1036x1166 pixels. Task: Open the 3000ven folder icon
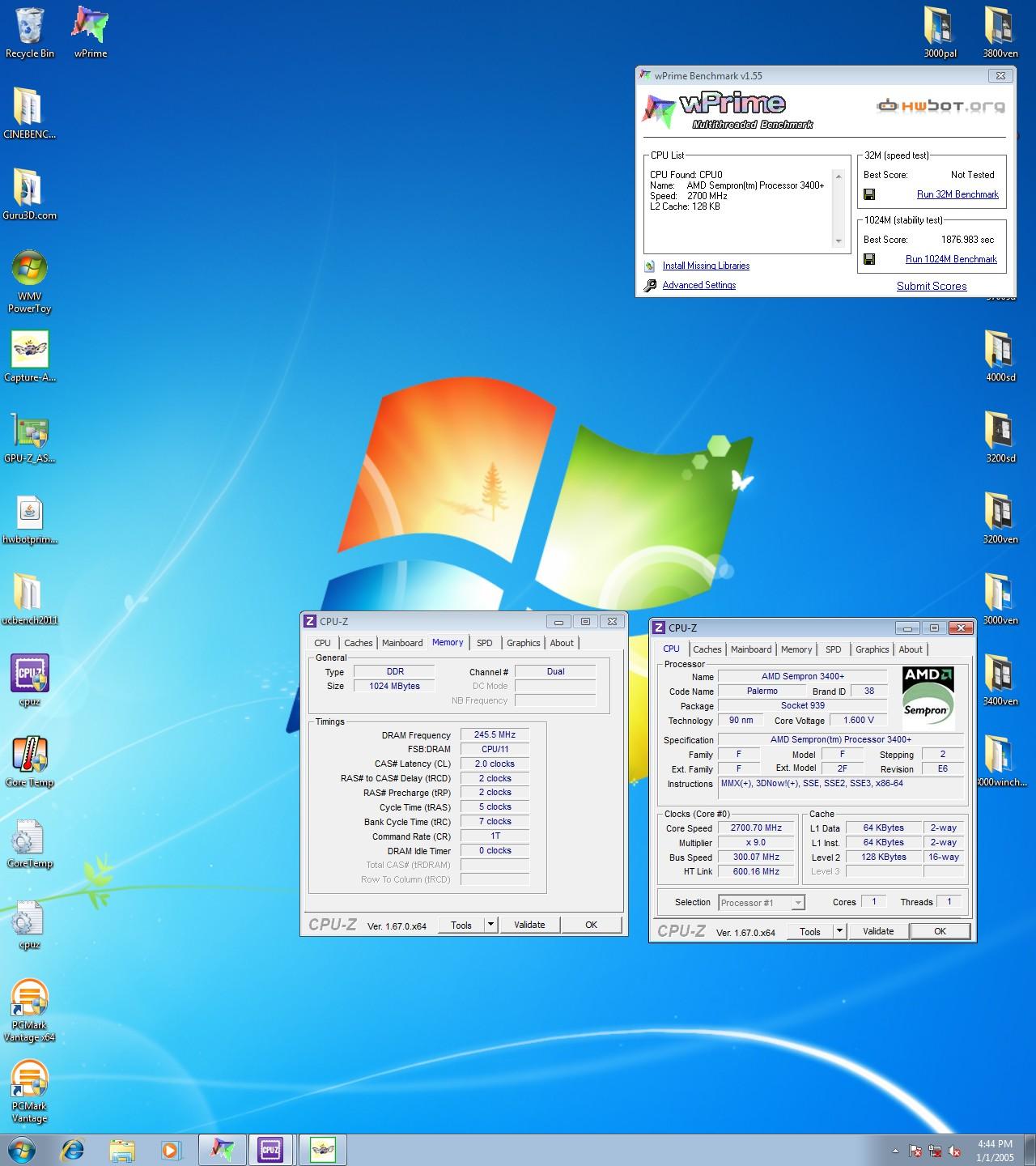click(x=1000, y=599)
